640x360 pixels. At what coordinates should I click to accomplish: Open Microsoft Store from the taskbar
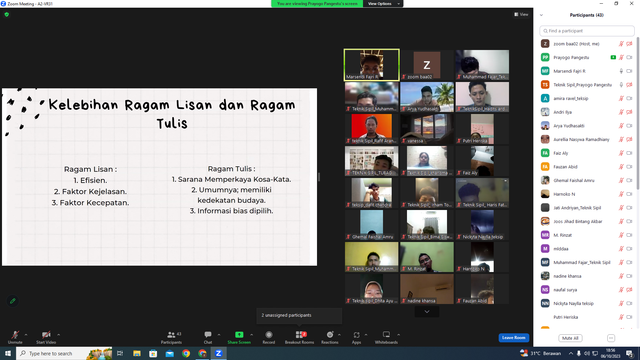[x=153, y=353]
